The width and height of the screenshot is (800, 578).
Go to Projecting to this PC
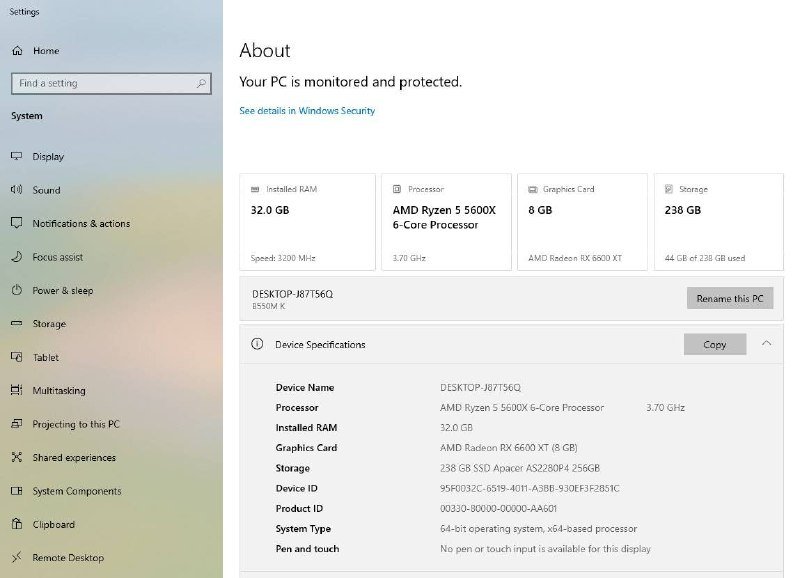(75, 424)
